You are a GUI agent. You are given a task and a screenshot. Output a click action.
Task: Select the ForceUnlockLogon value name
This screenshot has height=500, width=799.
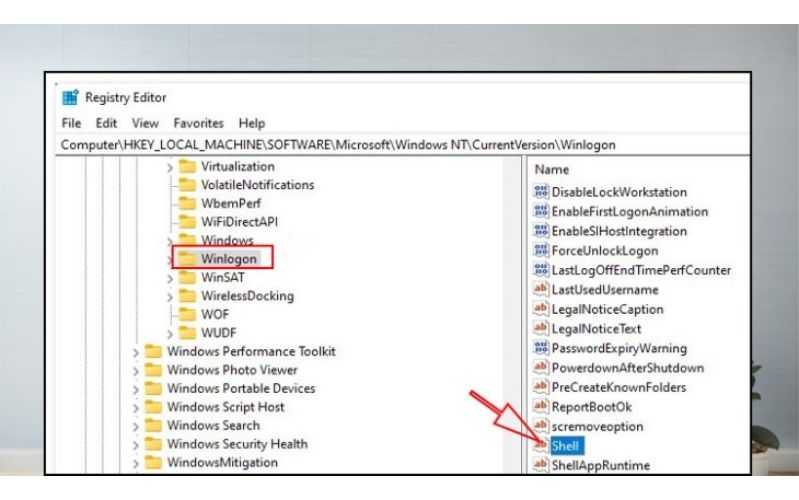click(x=605, y=251)
